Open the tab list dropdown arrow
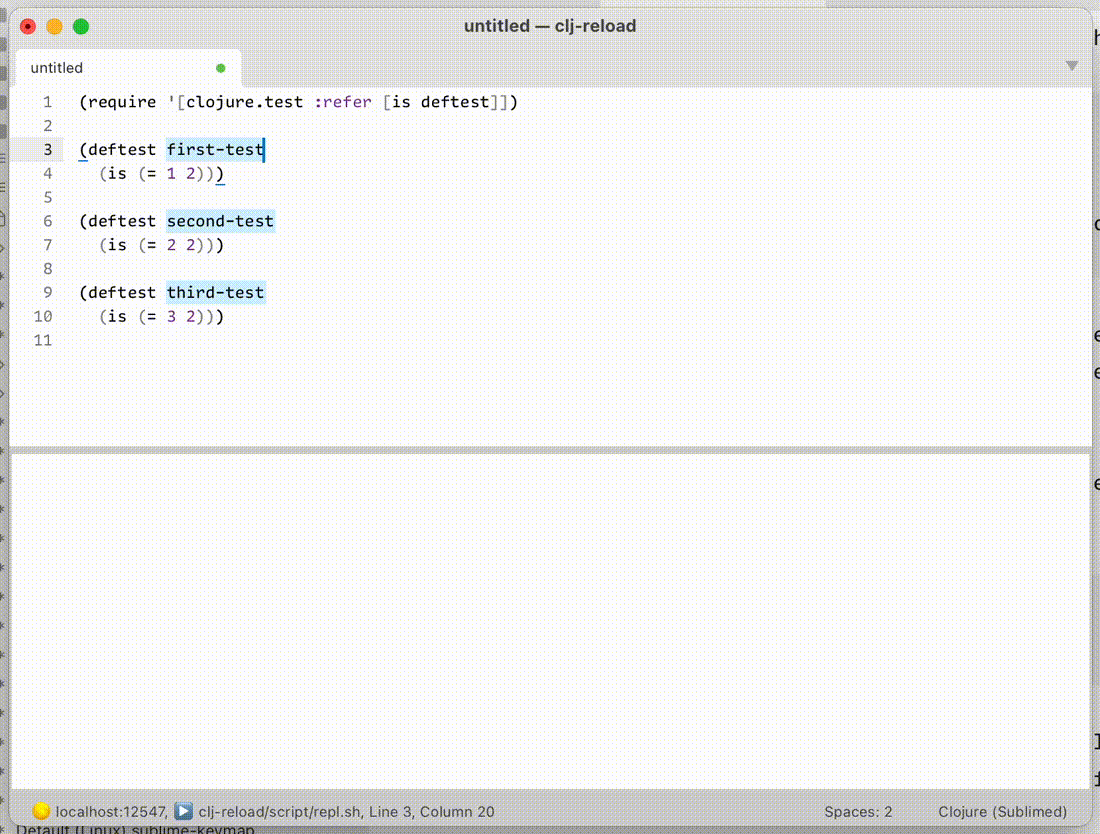The height and width of the screenshot is (834, 1100). point(1071,66)
